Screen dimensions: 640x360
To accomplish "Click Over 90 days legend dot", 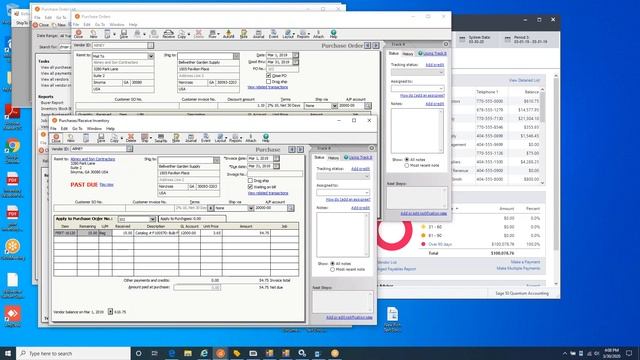I will click(x=423, y=244).
